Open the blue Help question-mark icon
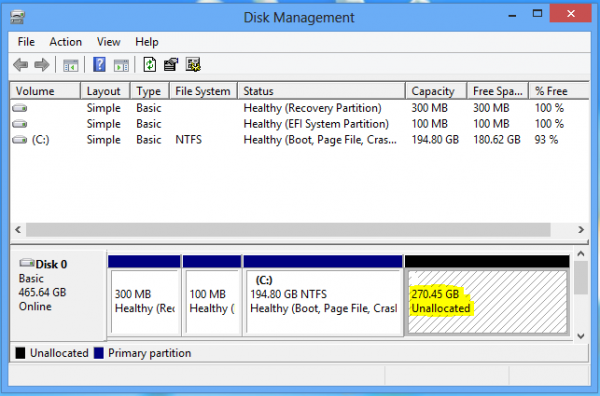The height and width of the screenshot is (396, 600). (99, 64)
